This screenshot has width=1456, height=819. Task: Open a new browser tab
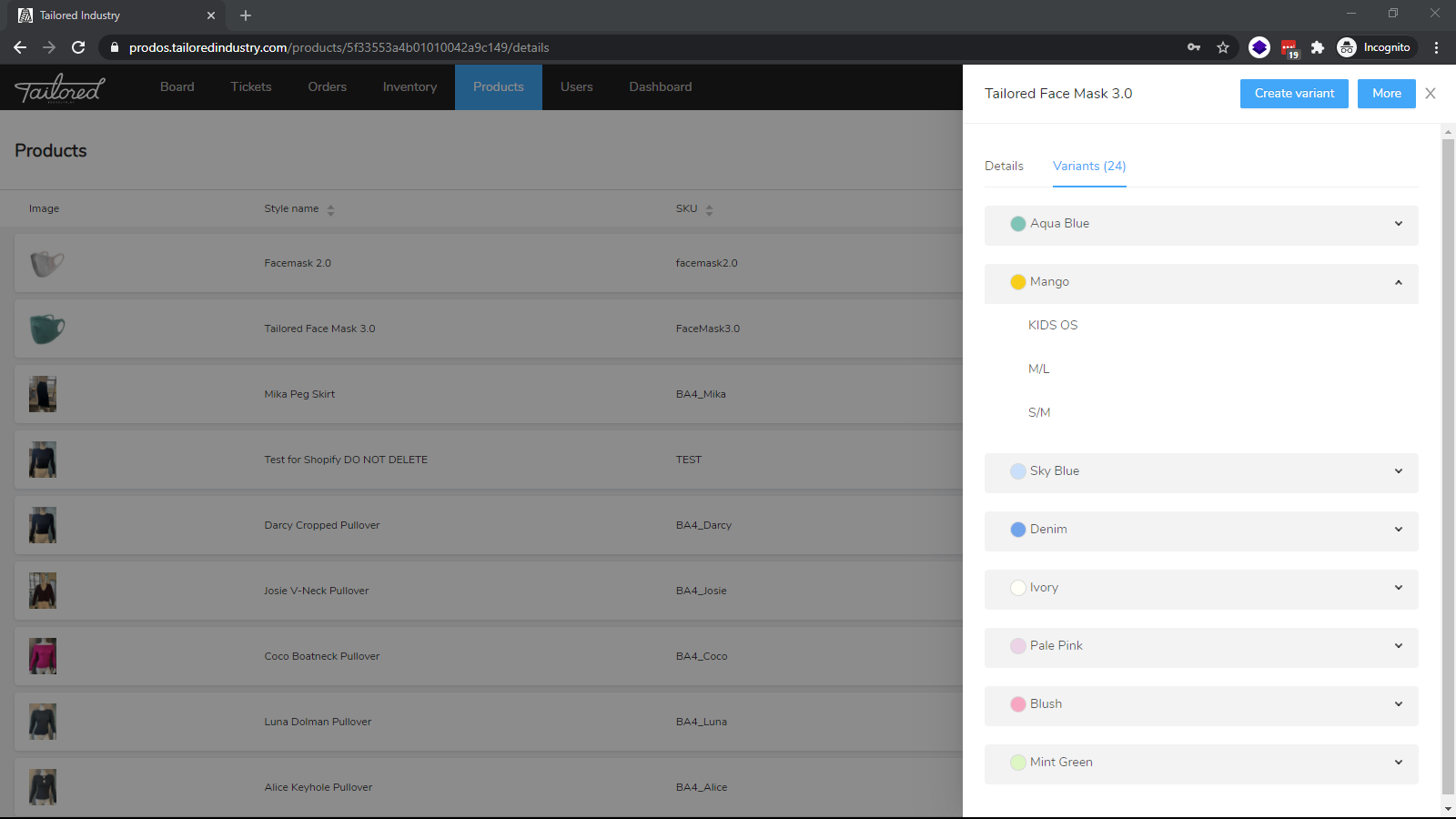[x=246, y=15]
